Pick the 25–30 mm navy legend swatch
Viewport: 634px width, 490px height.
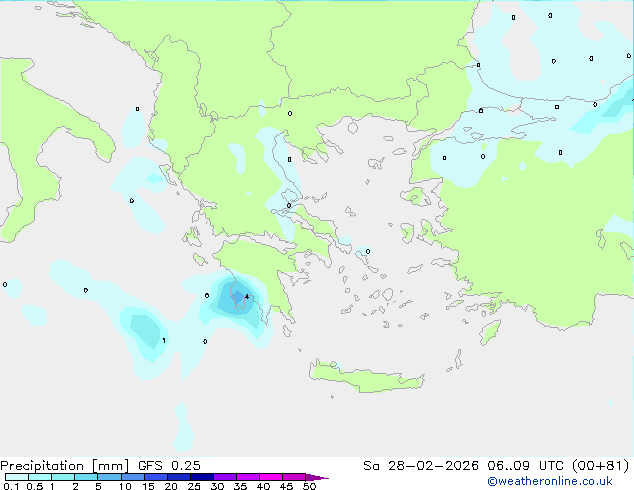pos(201,477)
